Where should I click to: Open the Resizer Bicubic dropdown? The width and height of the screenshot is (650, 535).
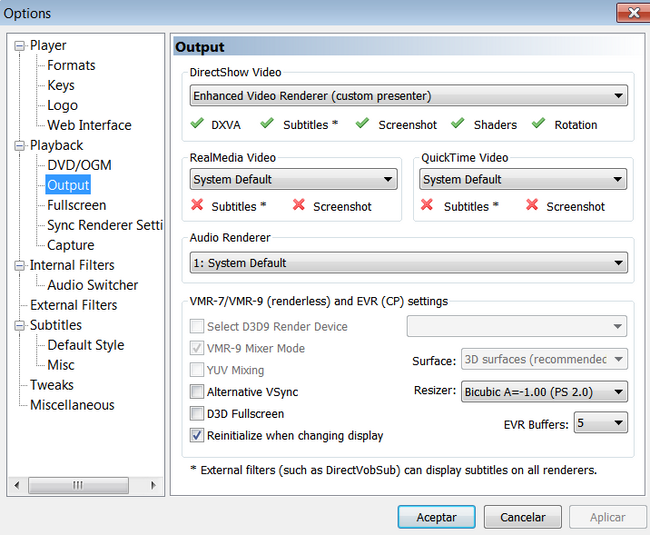point(544,392)
